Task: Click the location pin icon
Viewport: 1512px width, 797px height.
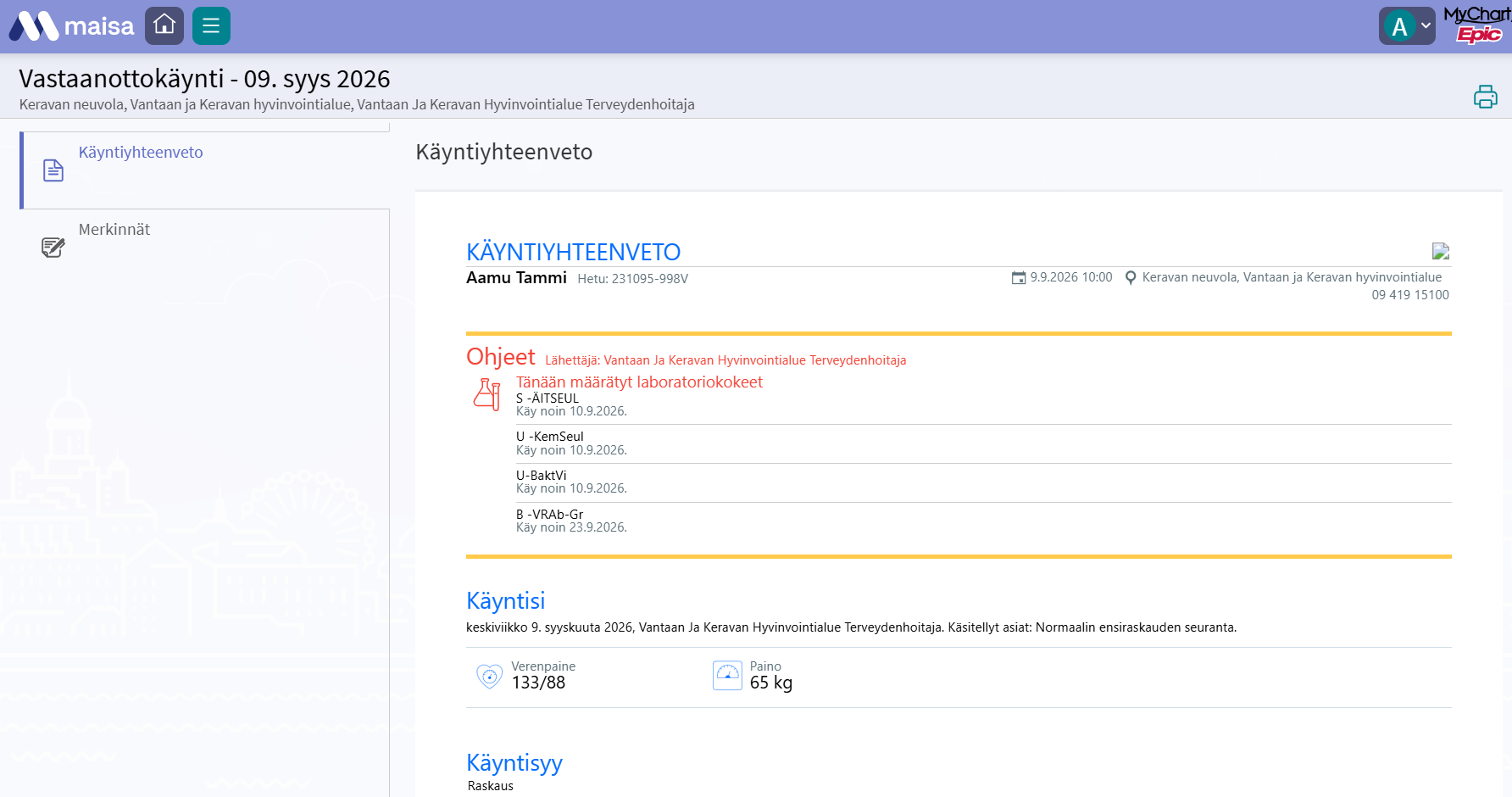Action: click(x=1130, y=278)
